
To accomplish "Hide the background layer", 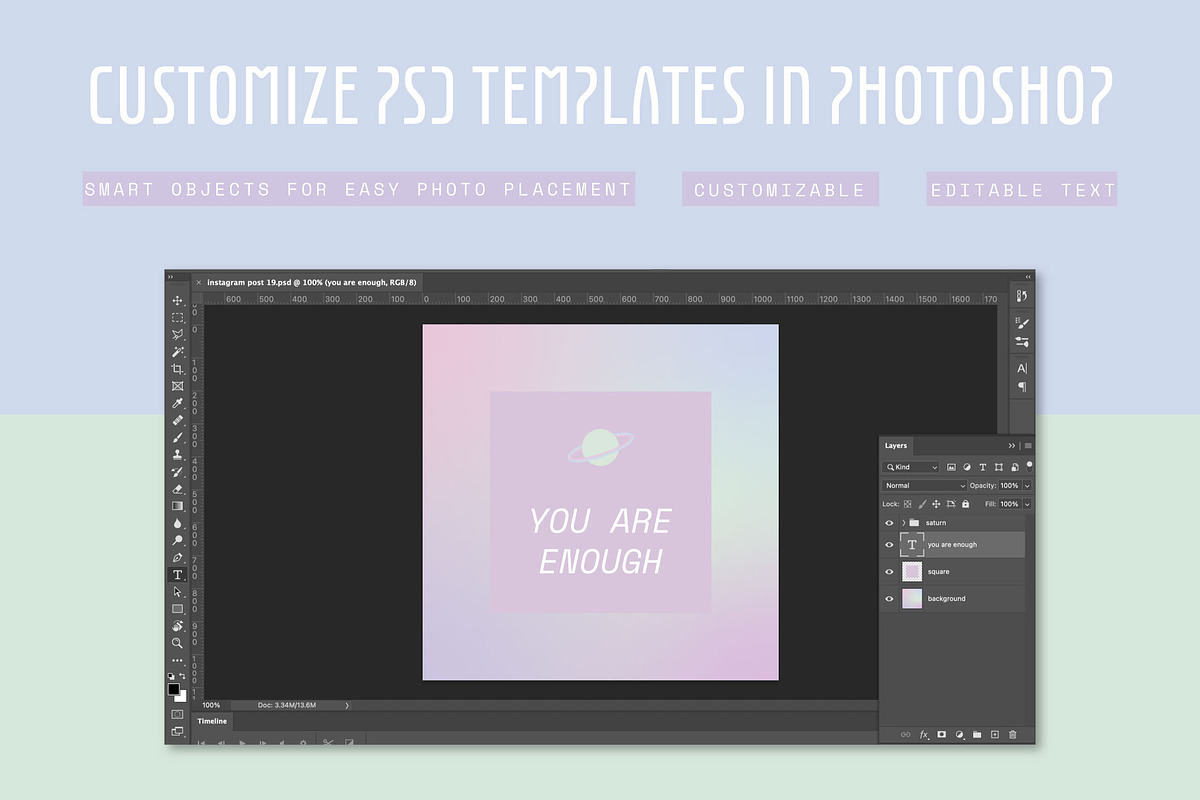I will pyautogui.click(x=889, y=598).
